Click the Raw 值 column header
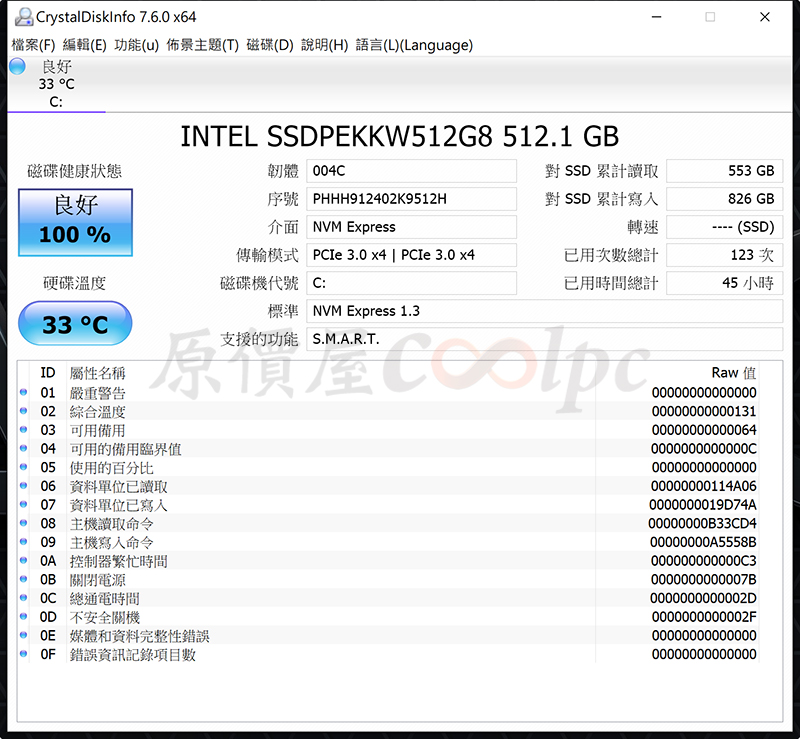 (734, 373)
